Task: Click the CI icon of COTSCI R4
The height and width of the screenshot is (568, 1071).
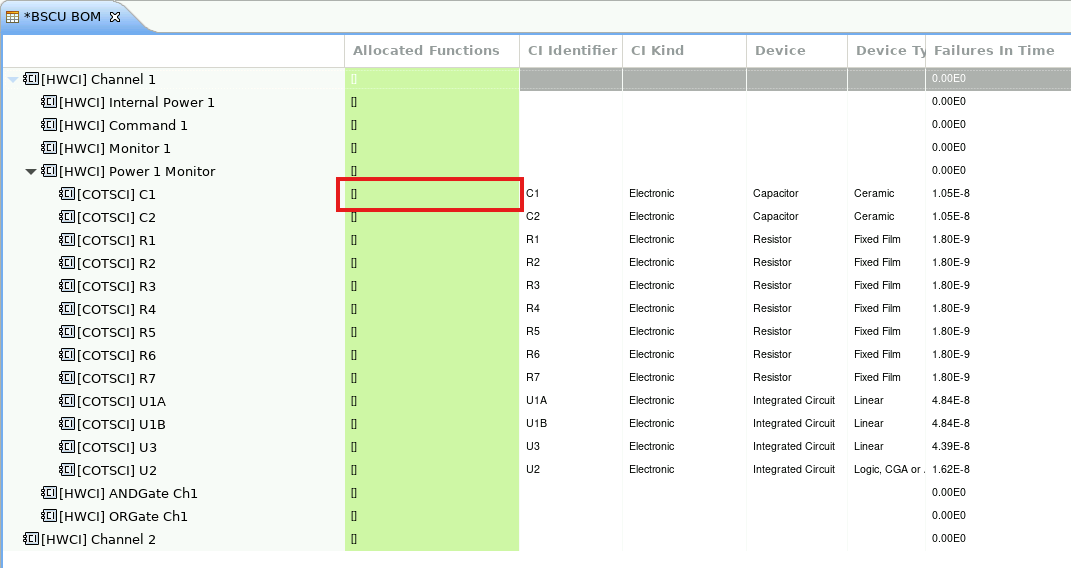Action: coord(67,309)
